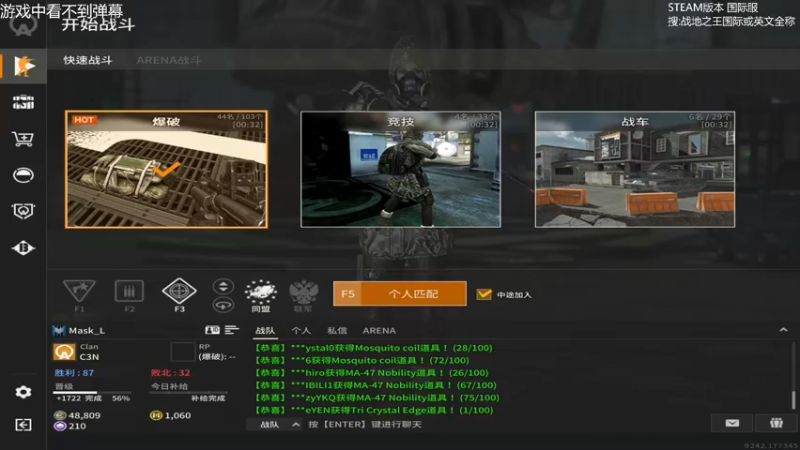Open the battle start sidebar icon

23,66
